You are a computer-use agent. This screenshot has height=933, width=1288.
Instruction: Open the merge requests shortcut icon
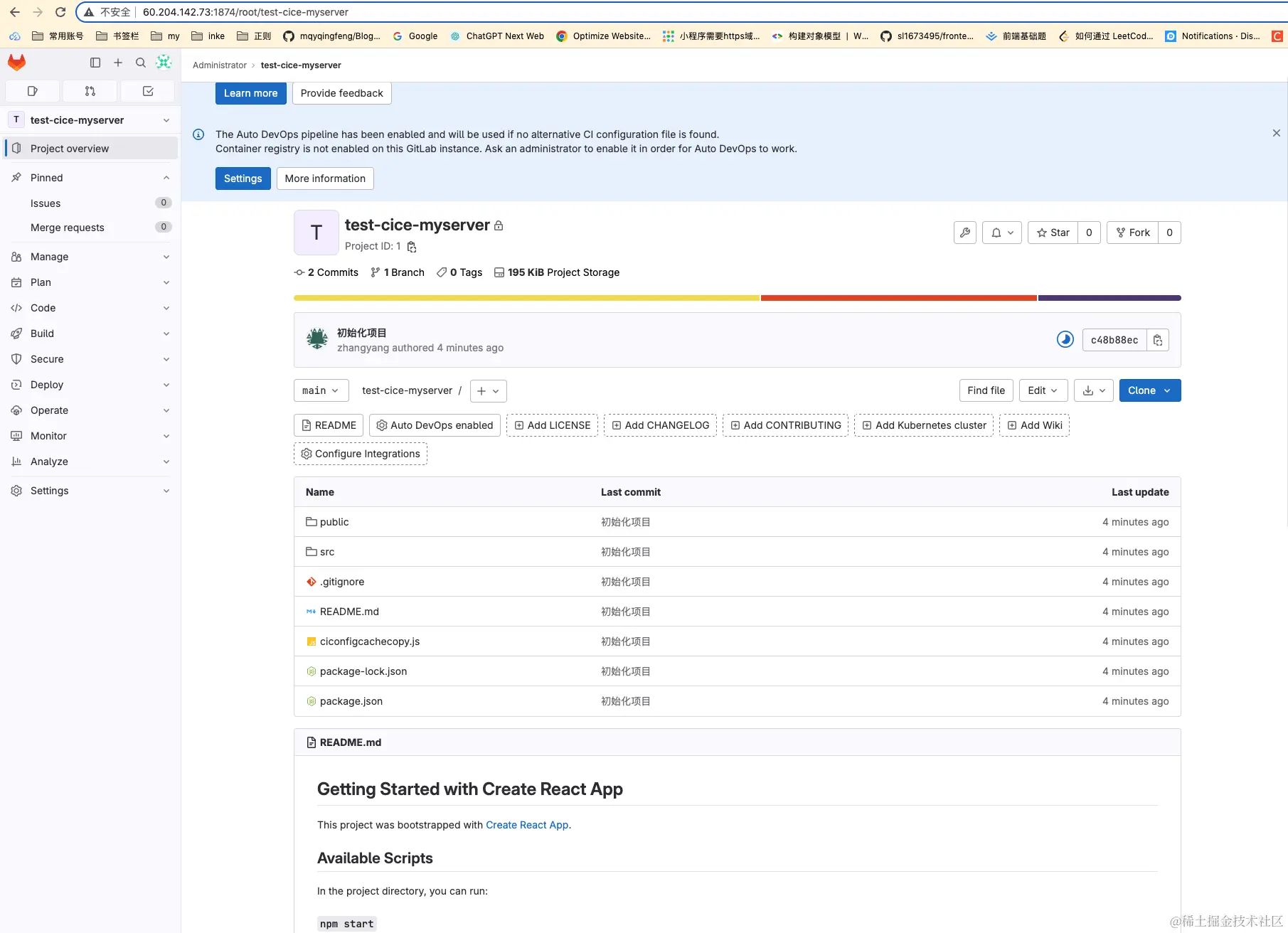[x=90, y=91]
